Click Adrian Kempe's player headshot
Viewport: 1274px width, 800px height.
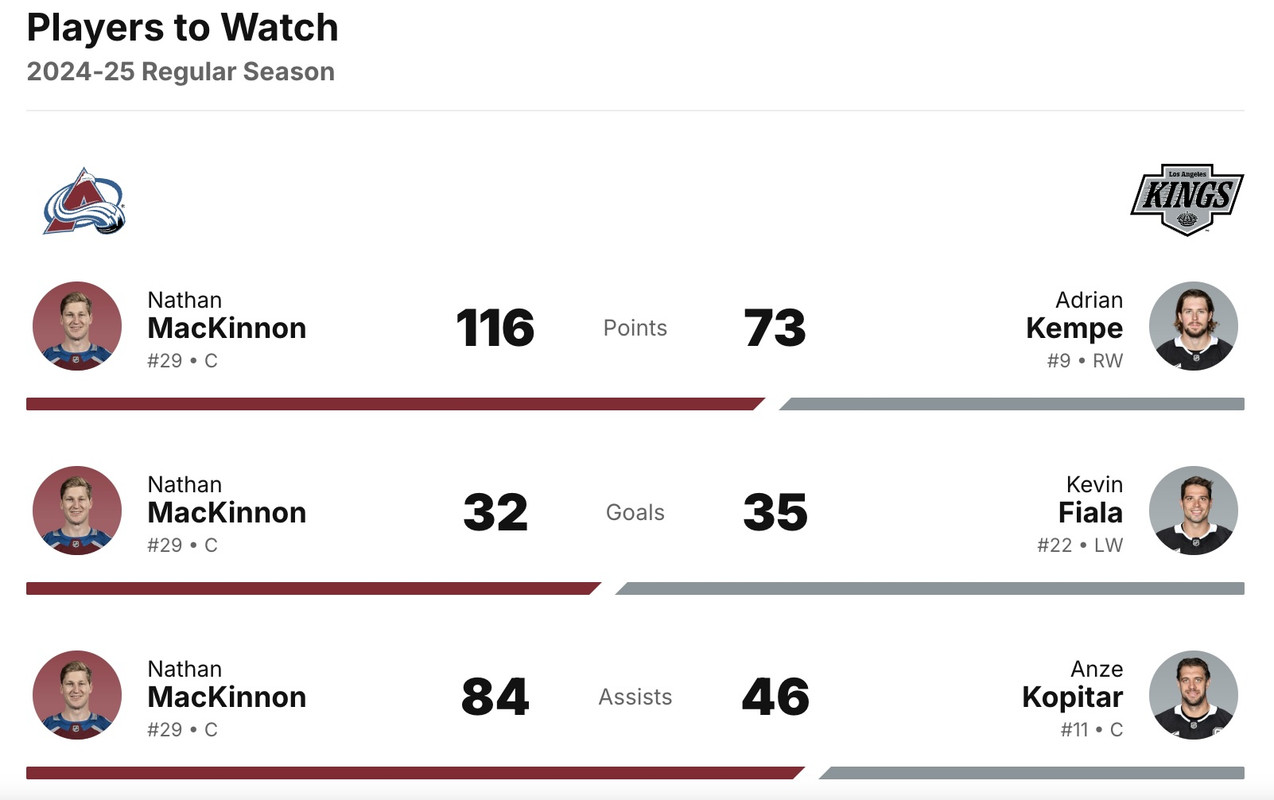click(x=1193, y=326)
